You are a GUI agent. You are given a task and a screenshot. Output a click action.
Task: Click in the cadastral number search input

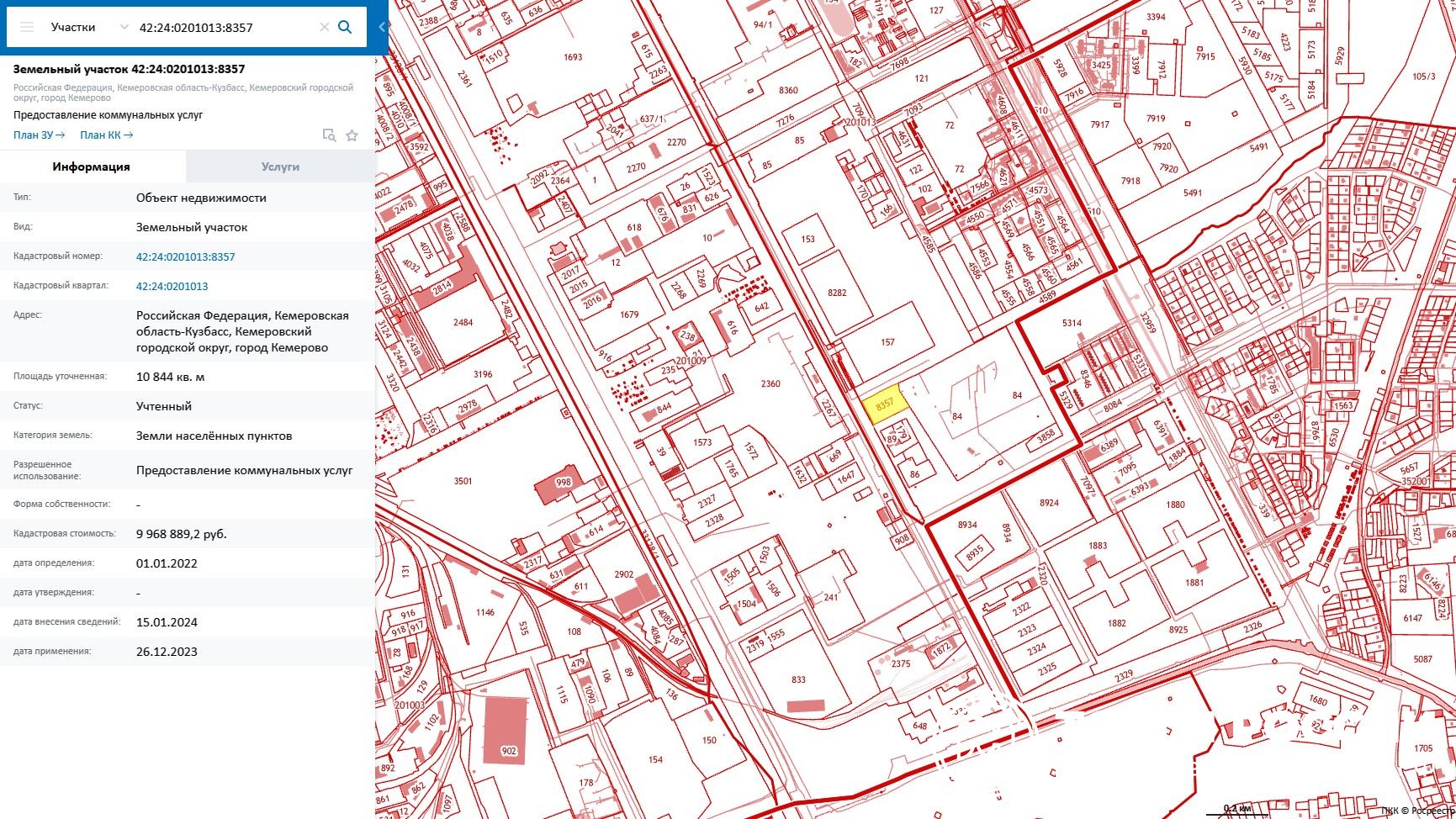223,27
